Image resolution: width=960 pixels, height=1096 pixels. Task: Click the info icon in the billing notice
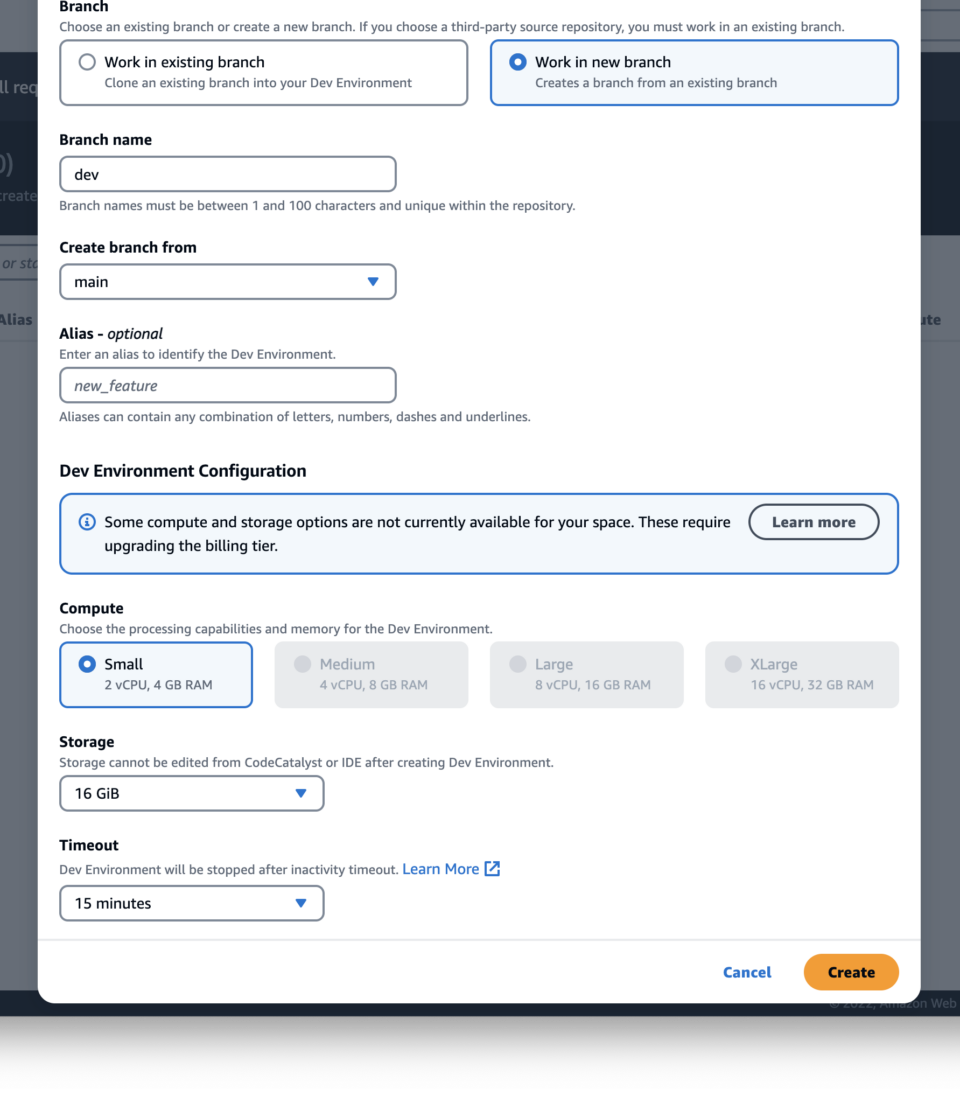coord(87,521)
